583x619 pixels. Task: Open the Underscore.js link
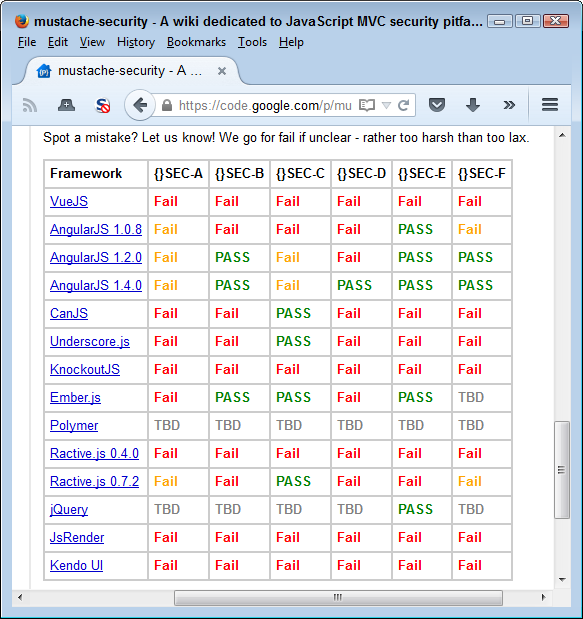(x=90, y=341)
